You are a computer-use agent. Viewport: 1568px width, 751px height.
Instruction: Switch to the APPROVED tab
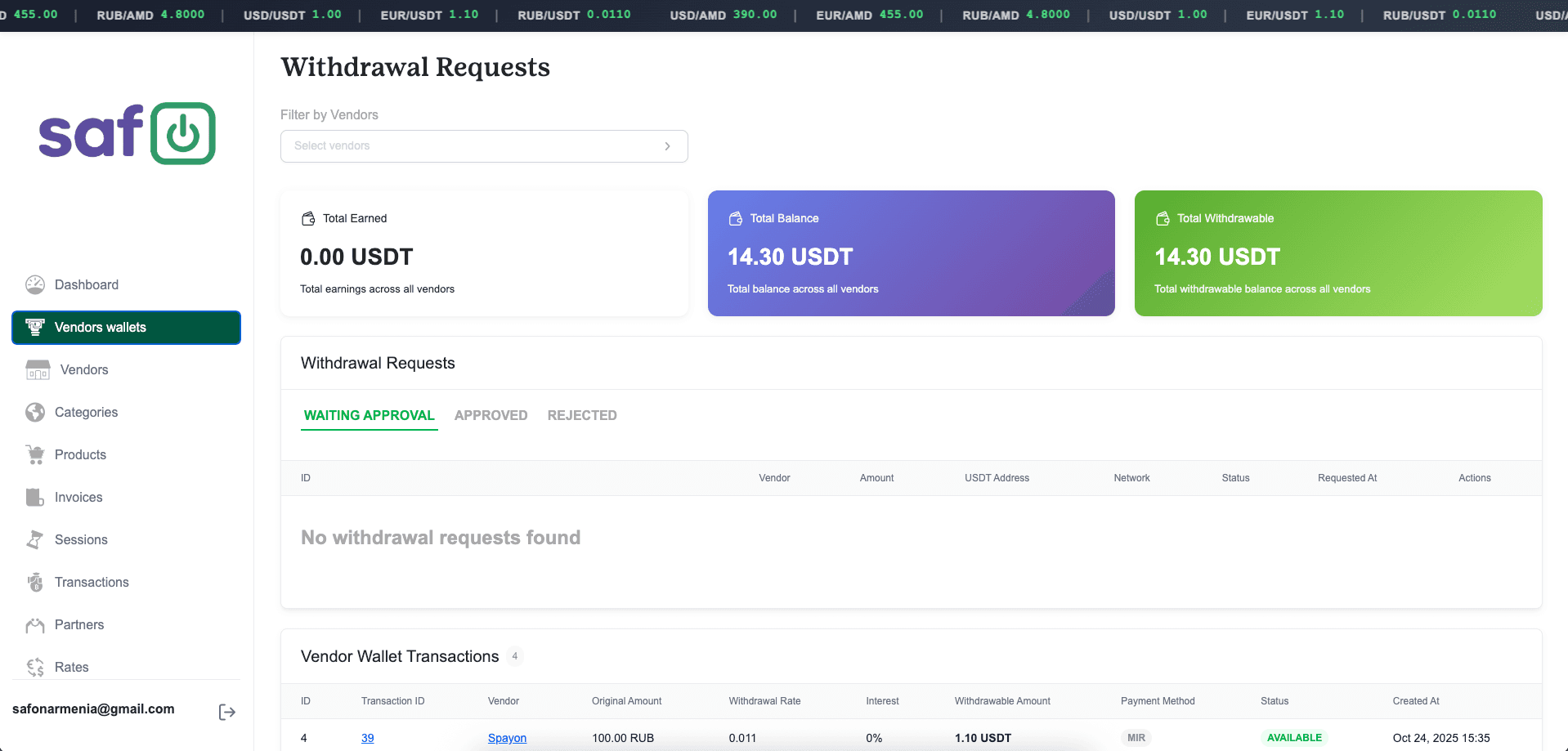[x=491, y=415]
